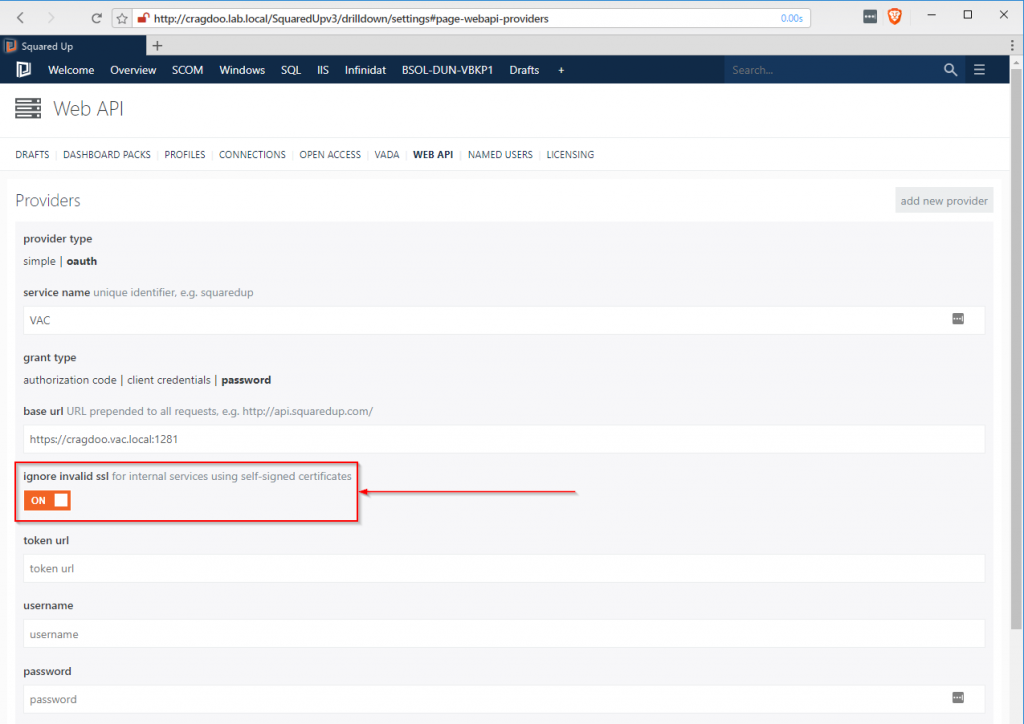Switch to the DRAFTS settings tab

32,155
